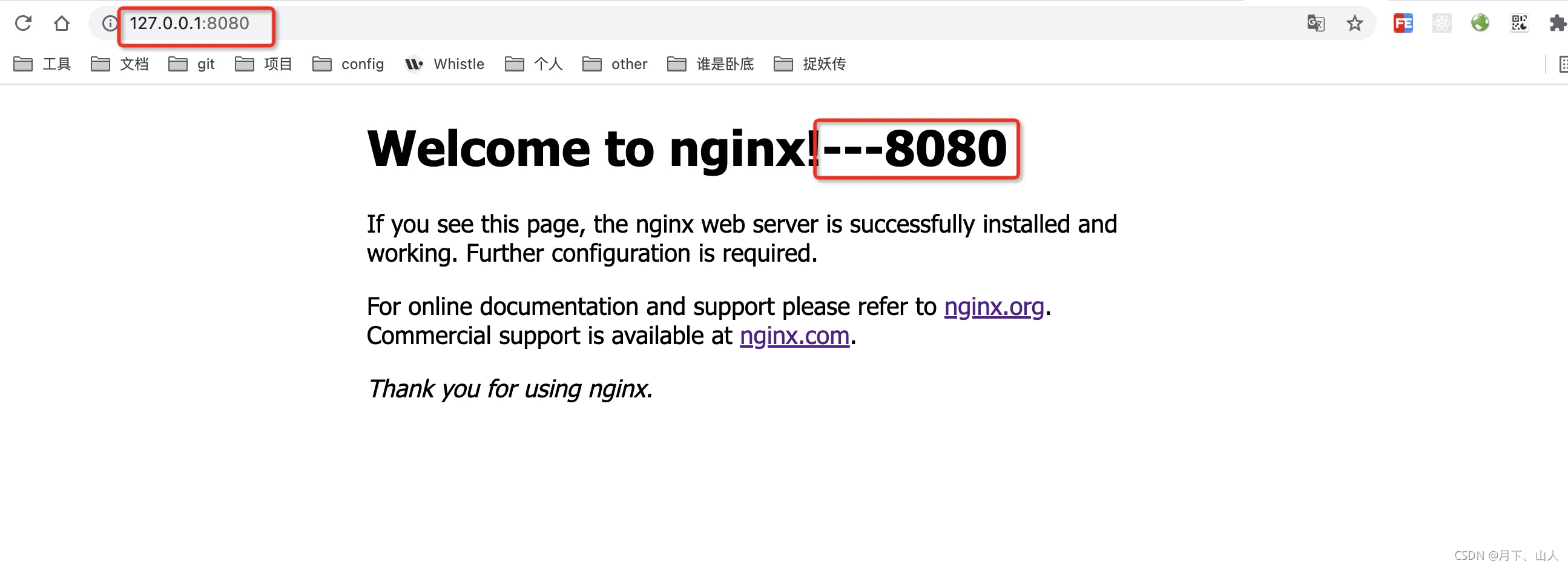Open the config bookmarks folder
This screenshot has width=1568, height=567.
pyautogui.click(x=348, y=64)
